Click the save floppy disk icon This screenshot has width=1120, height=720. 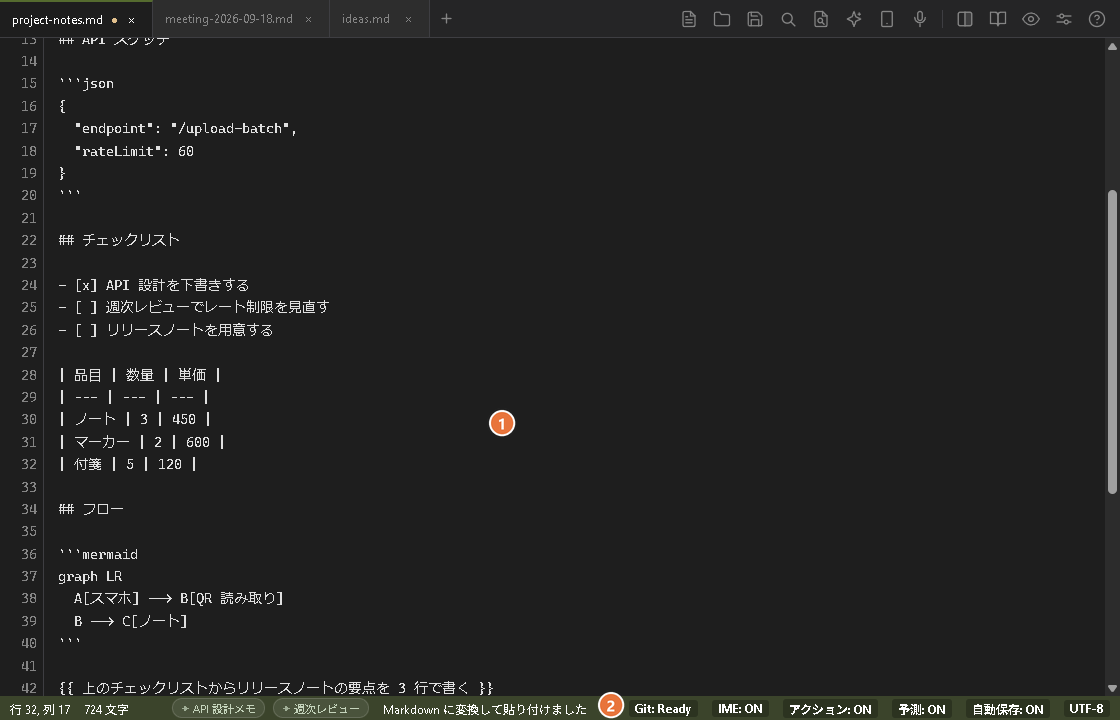(755, 19)
